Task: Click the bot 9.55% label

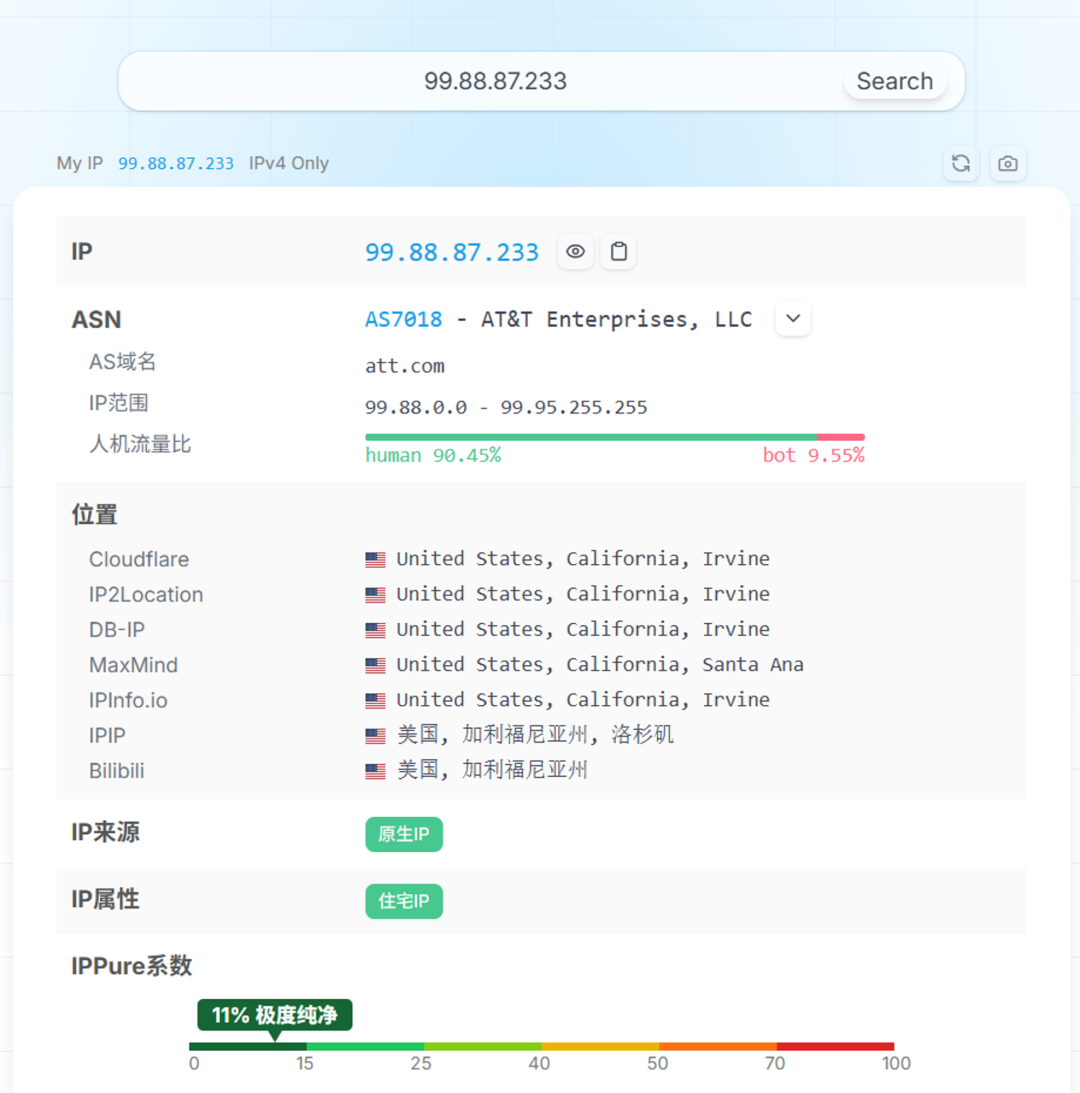Action: (x=814, y=456)
